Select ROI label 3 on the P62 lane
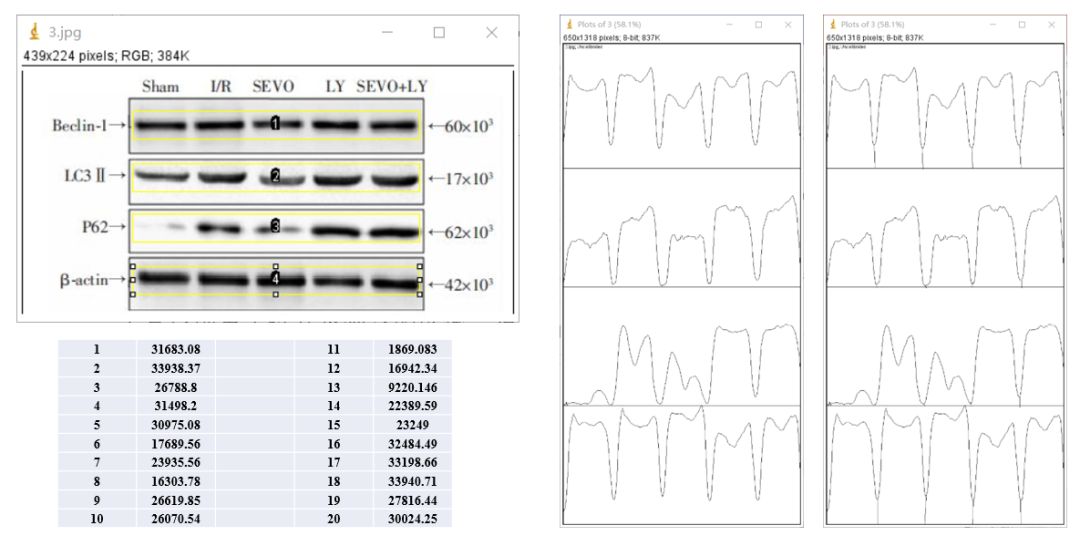This screenshot has height=546, width=1080. (x=275, y=226)
